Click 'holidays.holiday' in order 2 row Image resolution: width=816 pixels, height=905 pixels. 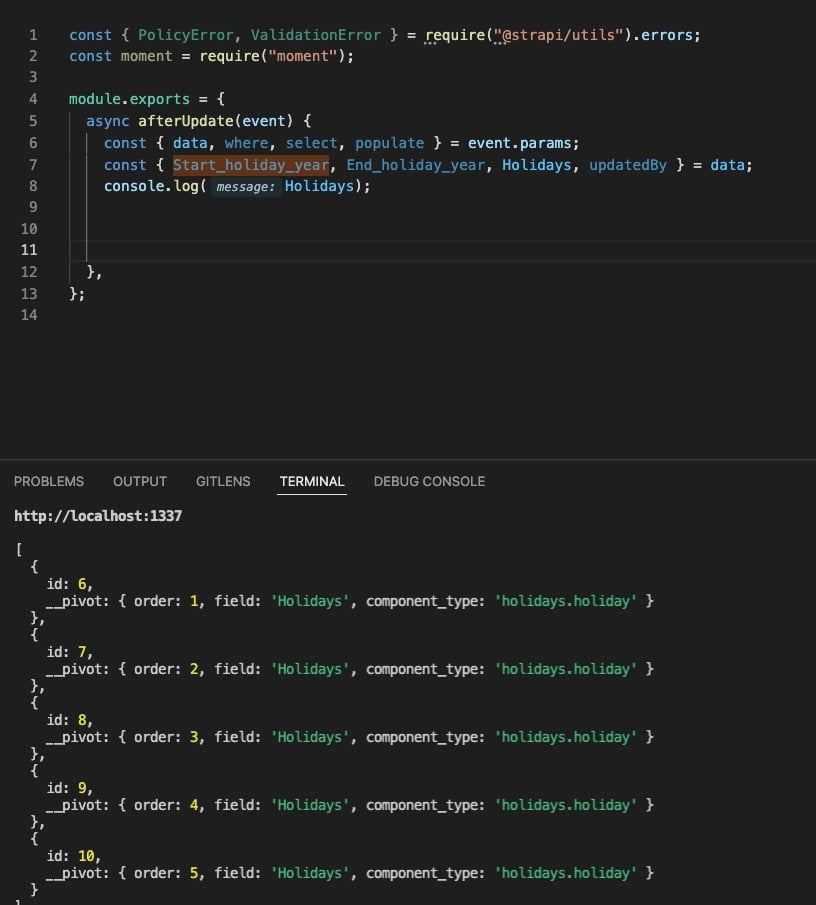pyautogui.click(x=566, y=670)
